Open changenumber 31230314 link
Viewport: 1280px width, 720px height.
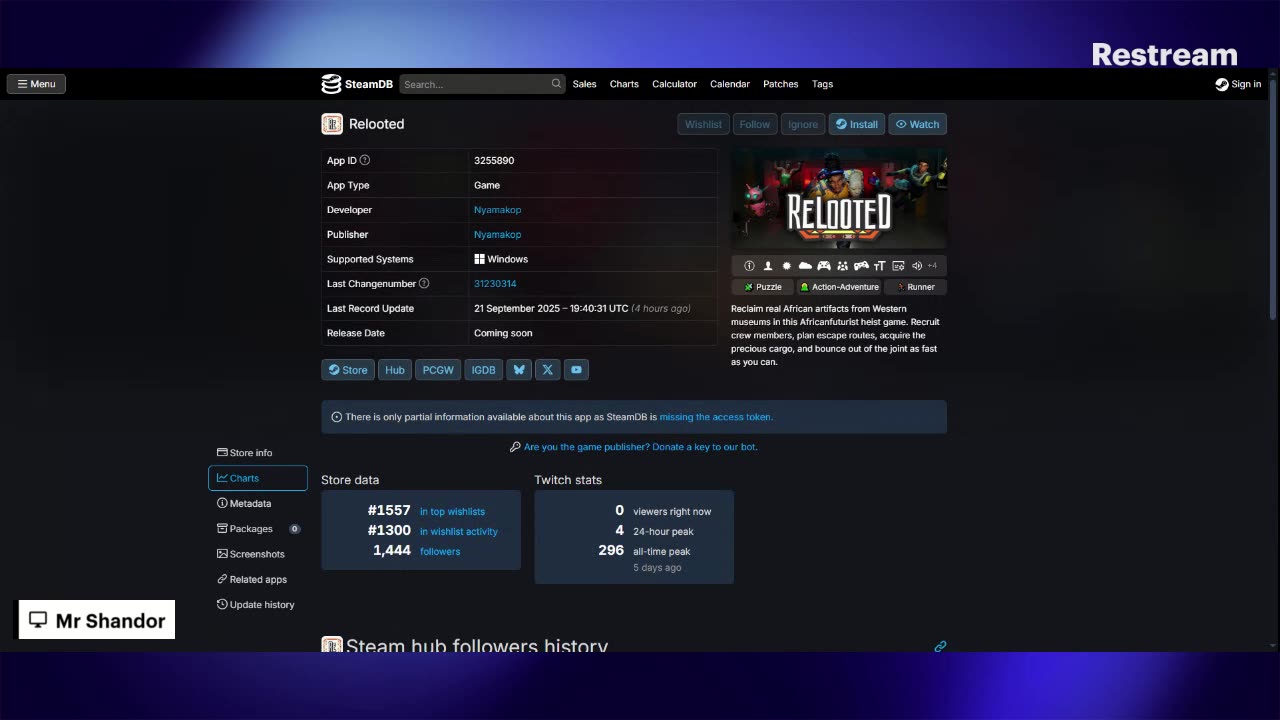click(495, 284)
